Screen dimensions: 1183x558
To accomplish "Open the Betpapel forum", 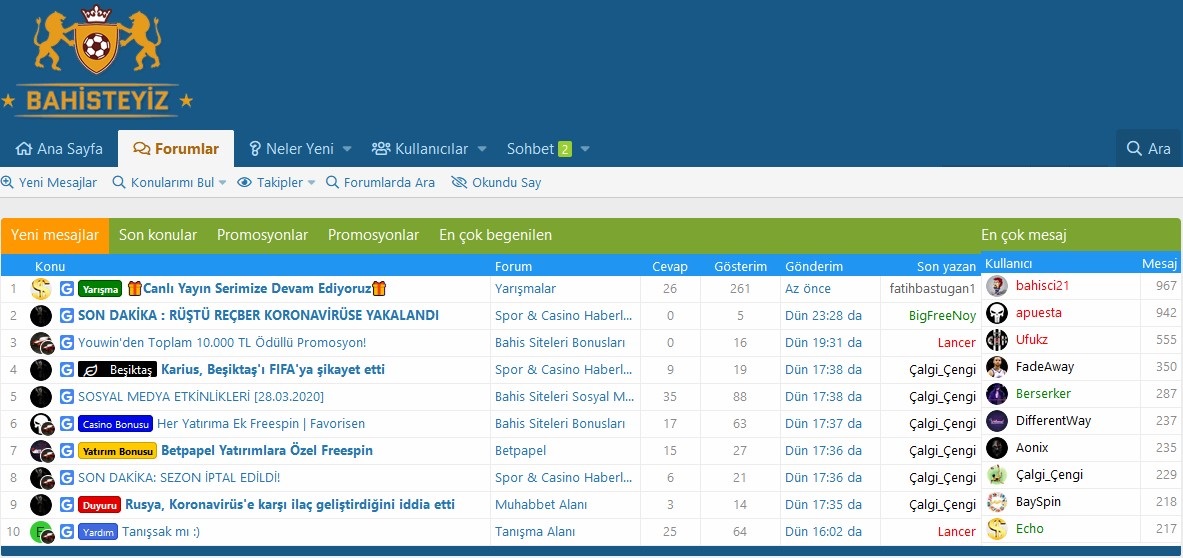I will click(x=521, y=451).
